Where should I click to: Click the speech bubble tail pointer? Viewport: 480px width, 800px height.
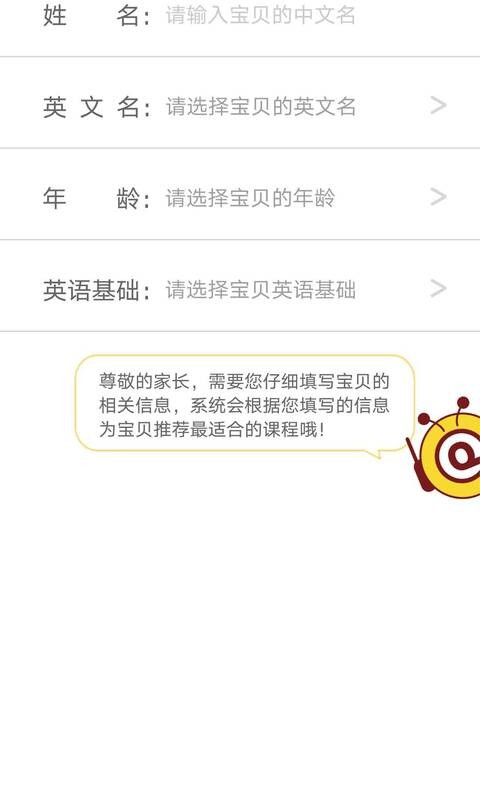pos(373,454)
